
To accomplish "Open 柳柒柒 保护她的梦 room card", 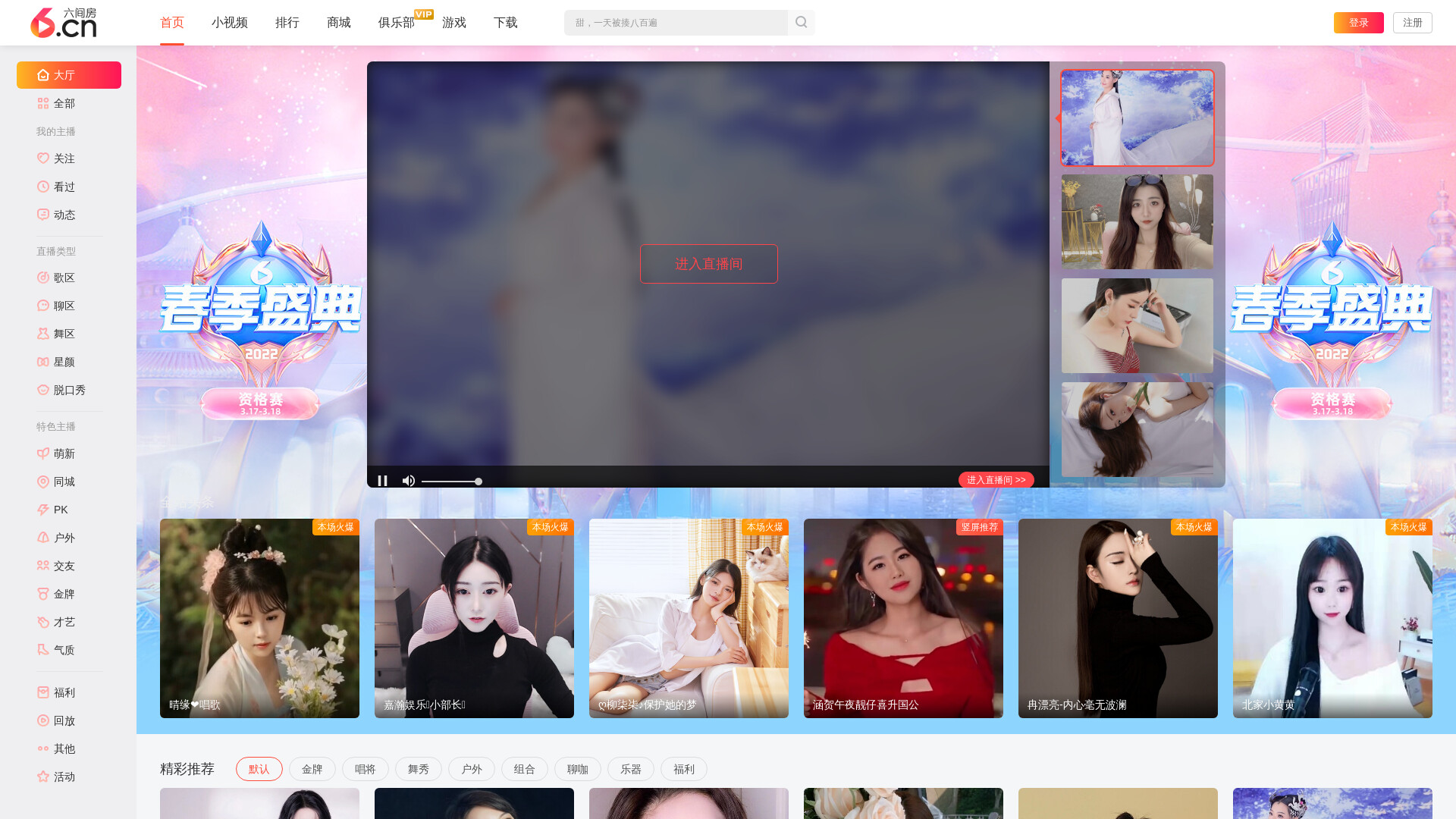I will (689, 618).
